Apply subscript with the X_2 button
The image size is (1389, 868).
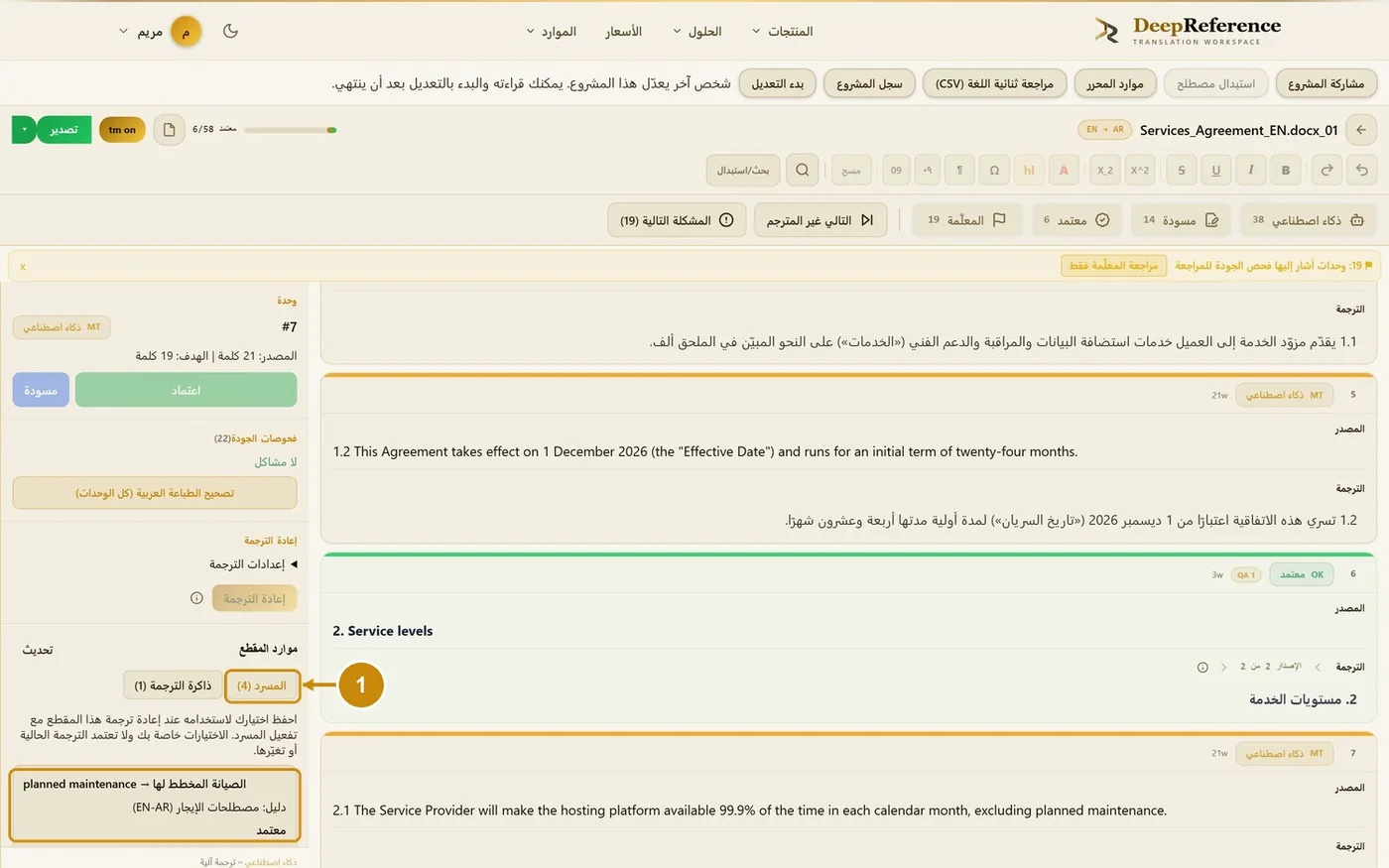click(1105, 171)
